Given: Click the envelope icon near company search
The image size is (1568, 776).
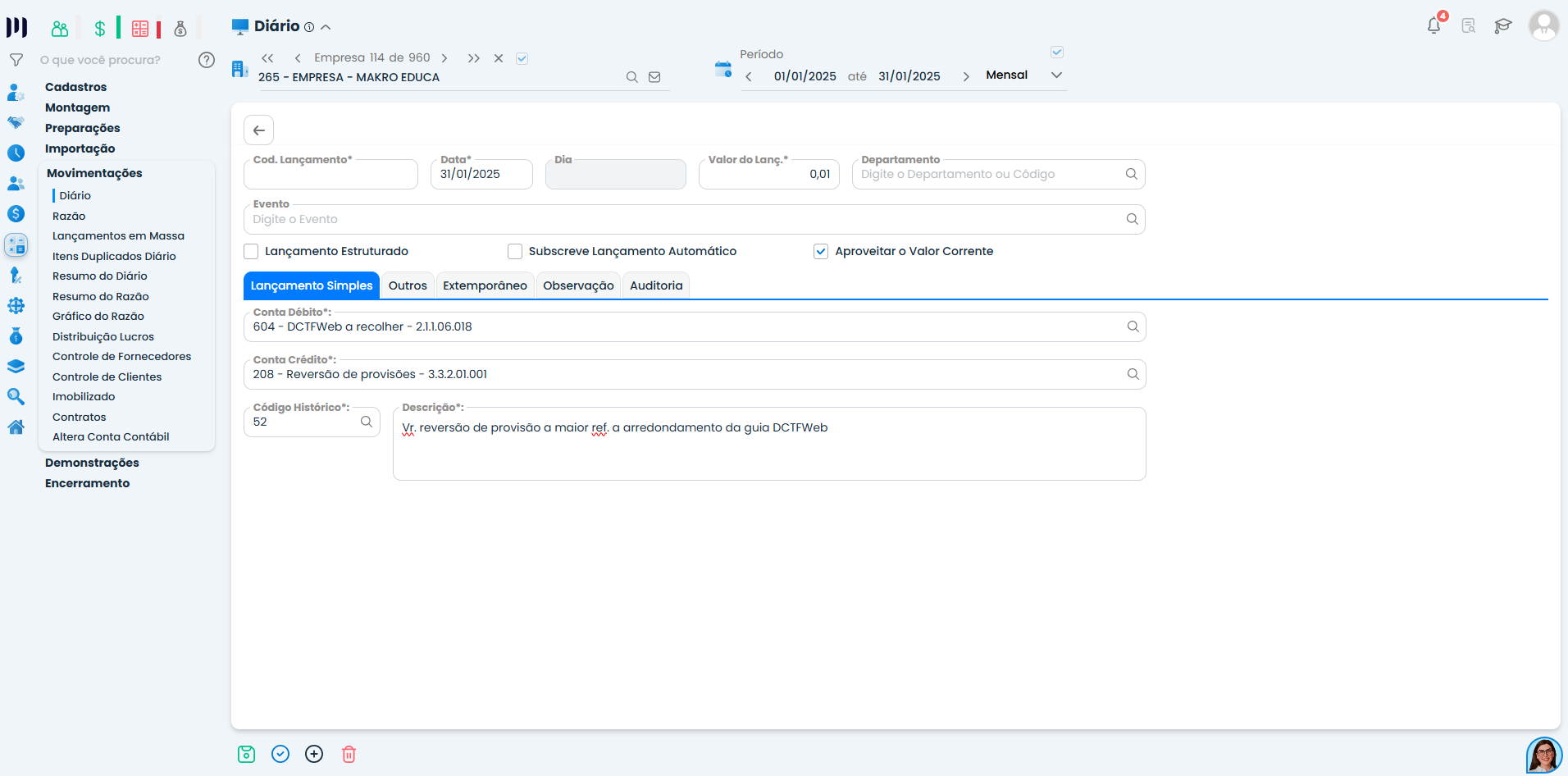Looking at the screenshot, I should pos(654,76).
